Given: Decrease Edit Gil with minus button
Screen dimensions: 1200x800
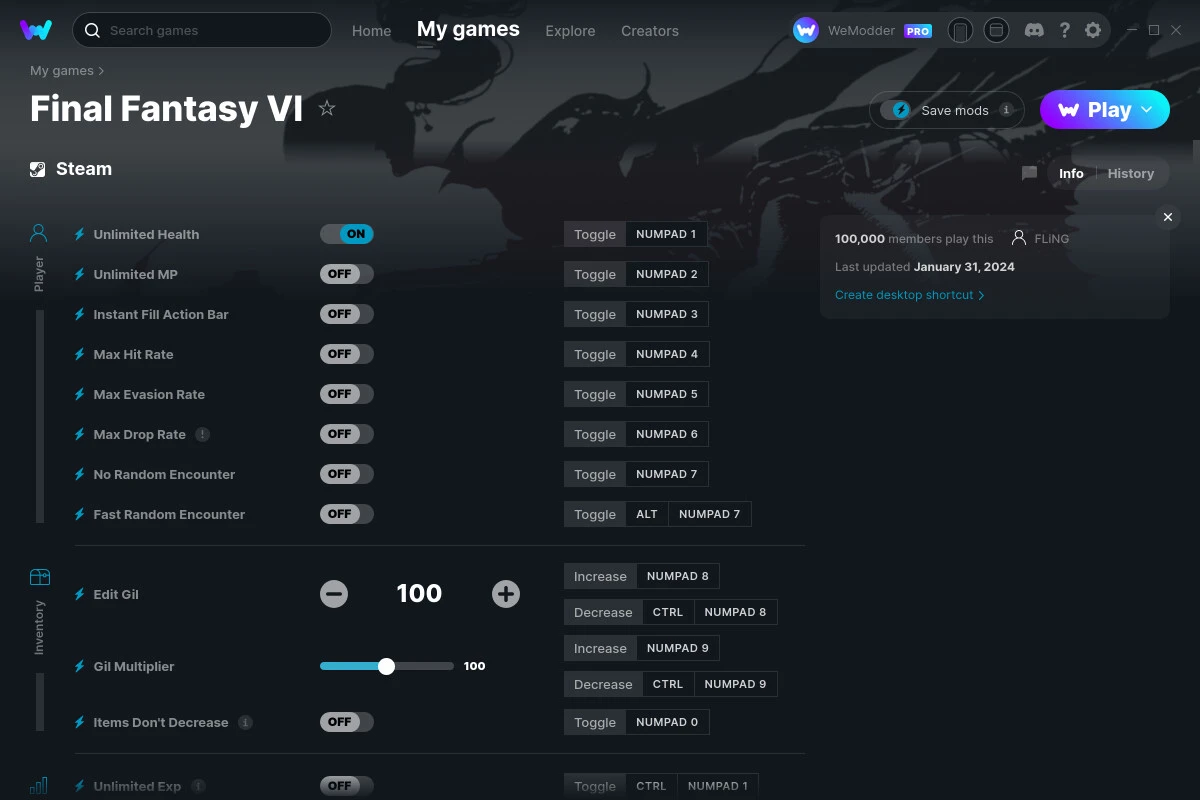Looking at the screenshot, I should [334, 594].
